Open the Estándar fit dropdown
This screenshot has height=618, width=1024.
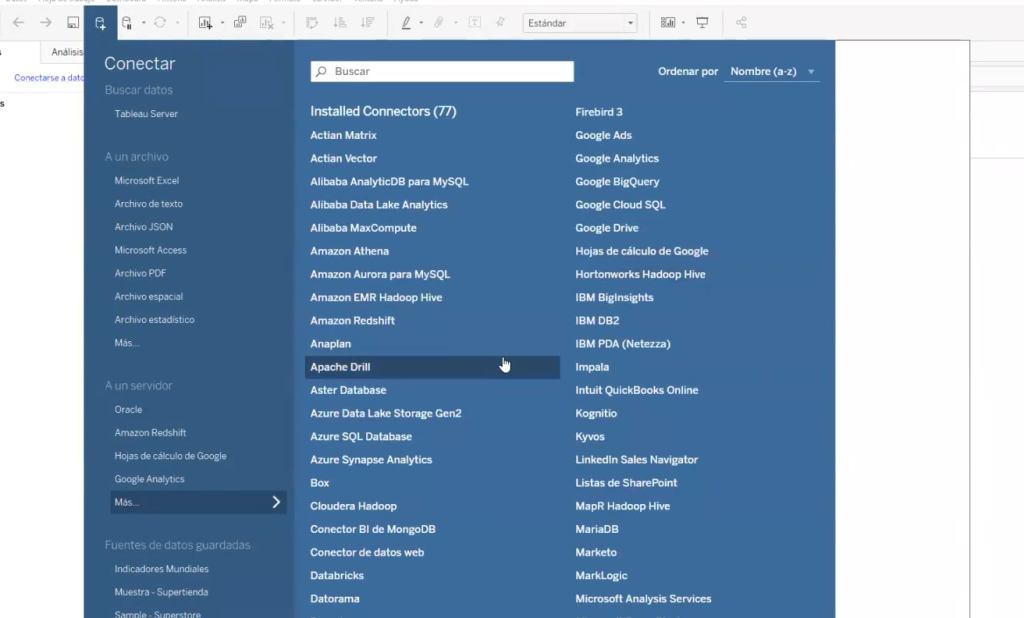click(x=580, y=23)
